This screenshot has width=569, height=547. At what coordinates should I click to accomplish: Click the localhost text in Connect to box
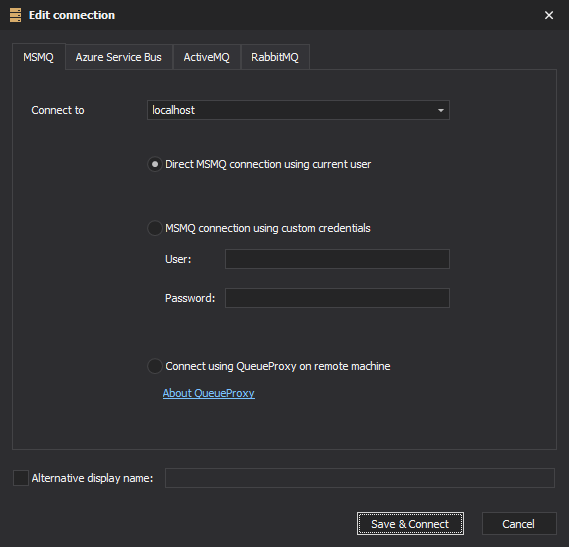tap(173, 110)
